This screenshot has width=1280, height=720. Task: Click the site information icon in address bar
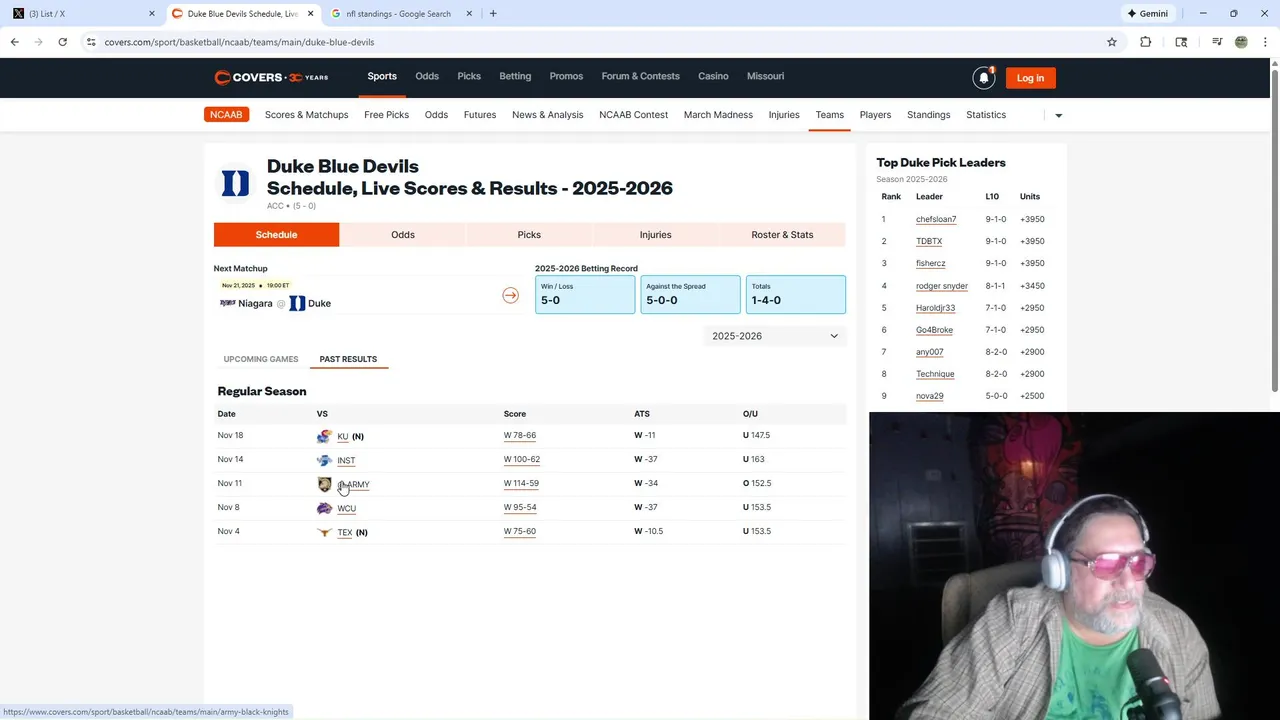coord(91,42)
